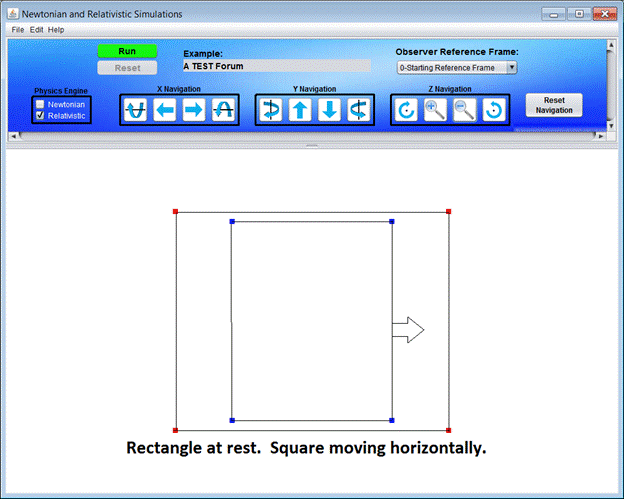Minimize the simulation window
The width and height of the screenshot is (624, 499).
[554, 14]
